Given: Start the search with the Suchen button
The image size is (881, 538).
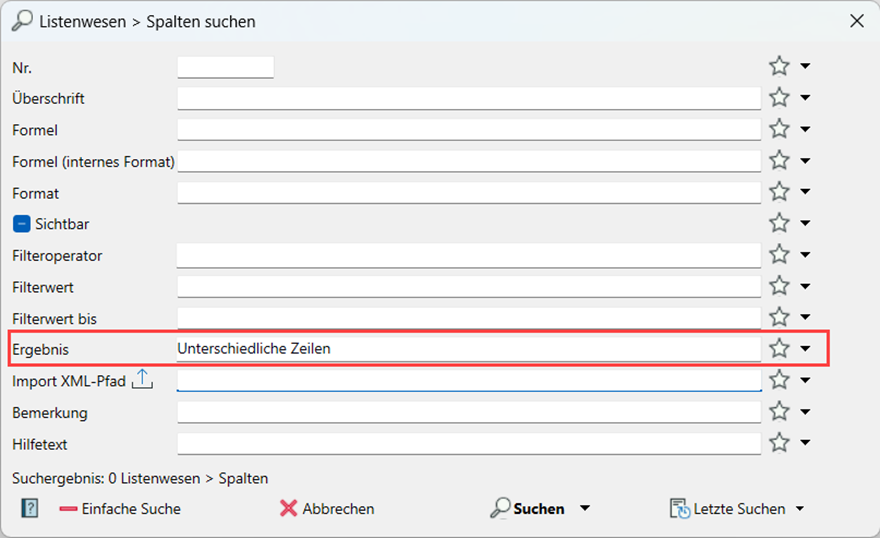Looking at the screenshot, I should 528,509.
